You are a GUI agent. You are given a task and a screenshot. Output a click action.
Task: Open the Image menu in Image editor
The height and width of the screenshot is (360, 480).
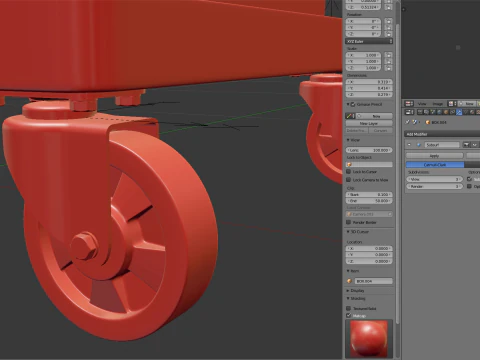(438, 104)
